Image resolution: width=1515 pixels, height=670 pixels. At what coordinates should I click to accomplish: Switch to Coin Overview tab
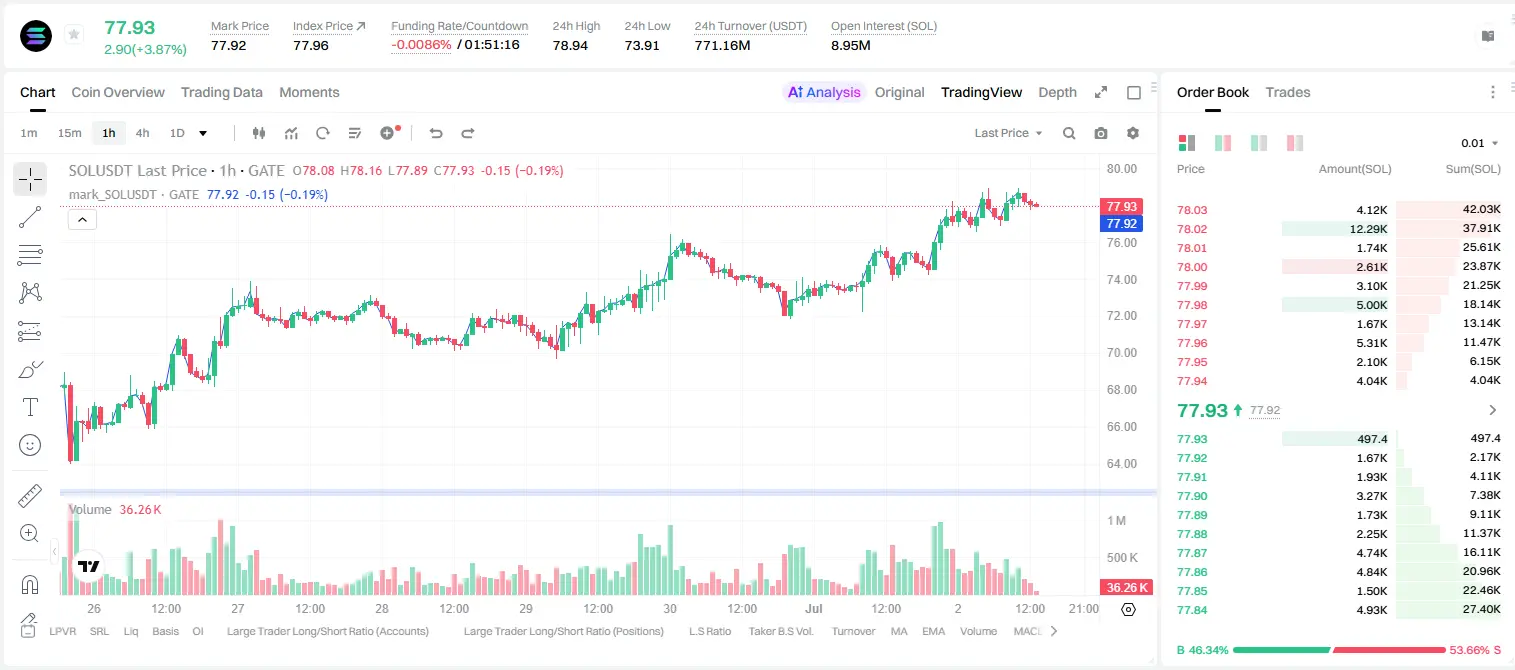click(x=118, y=92)
